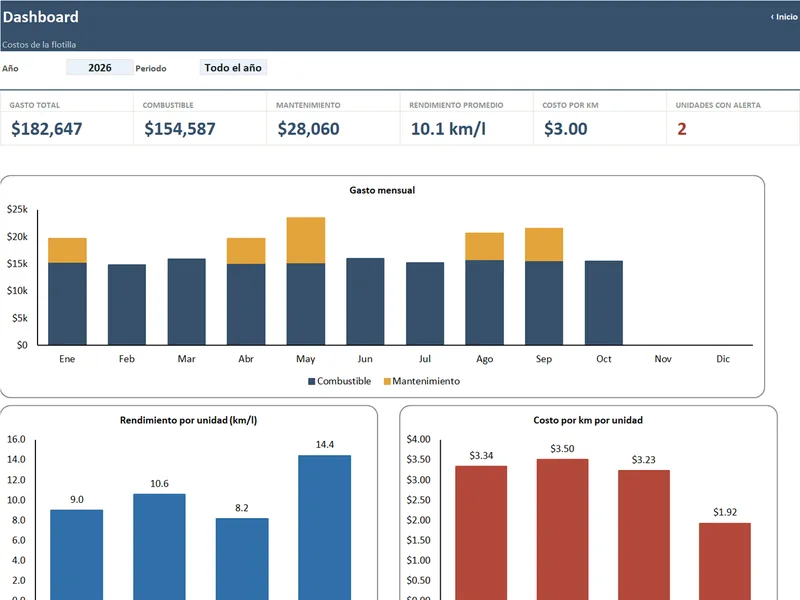
Task: Click the 8.2 km/l performance bar
Action: click(242, 559)
